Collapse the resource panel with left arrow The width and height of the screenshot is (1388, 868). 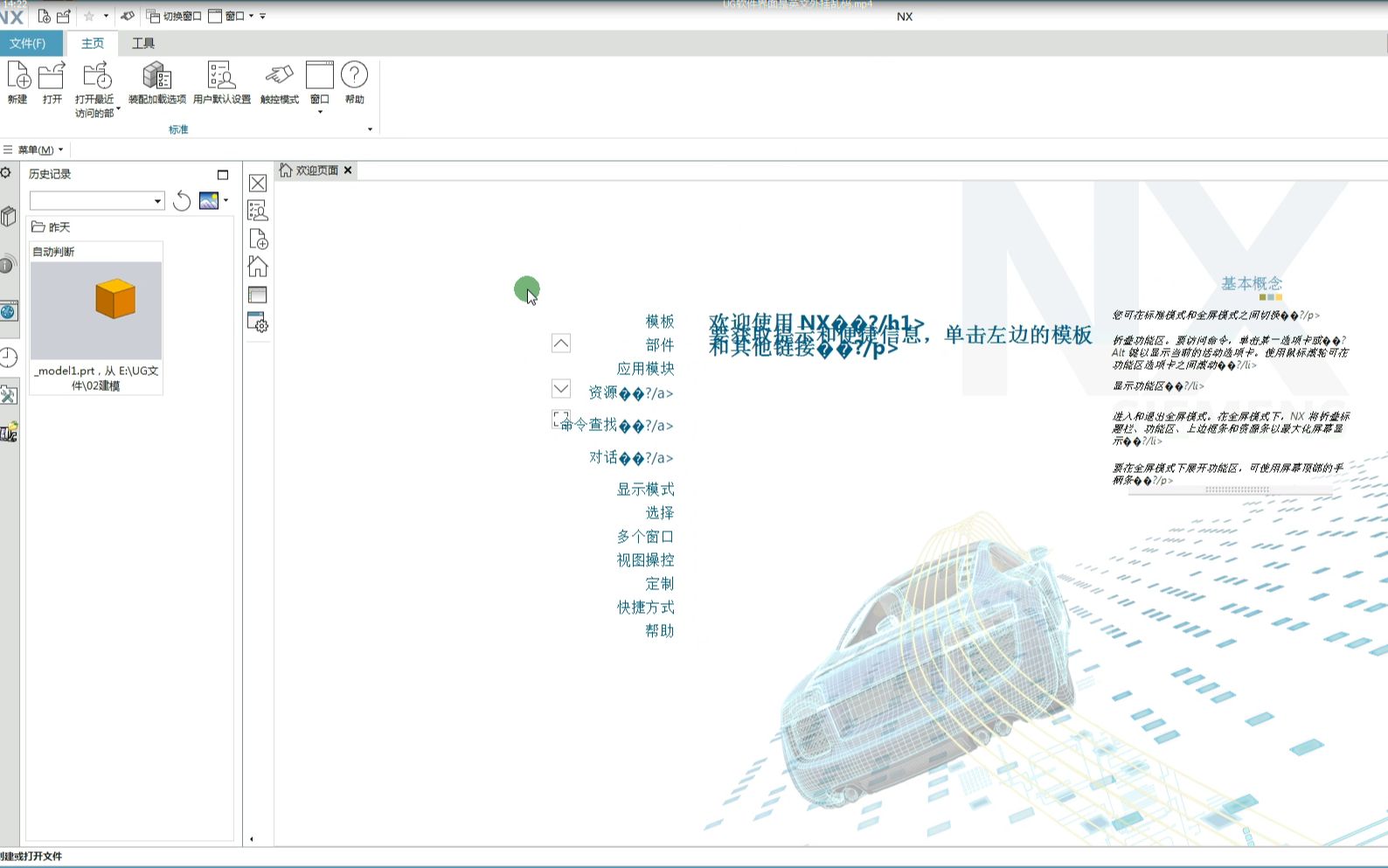(252, 839)
